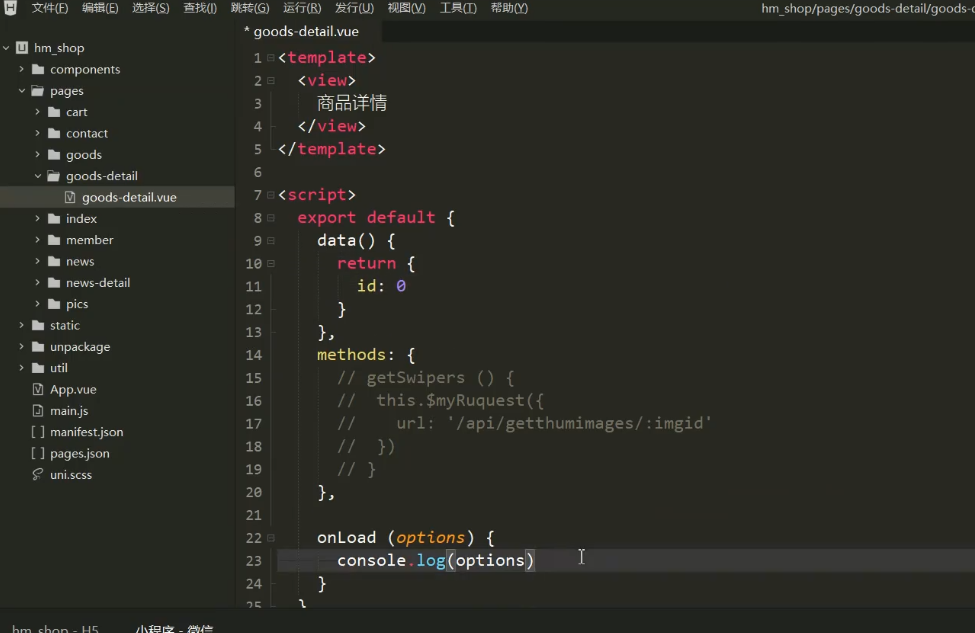Fold the return block at line 10
The image size is (975, 633).
click(271, 264)
